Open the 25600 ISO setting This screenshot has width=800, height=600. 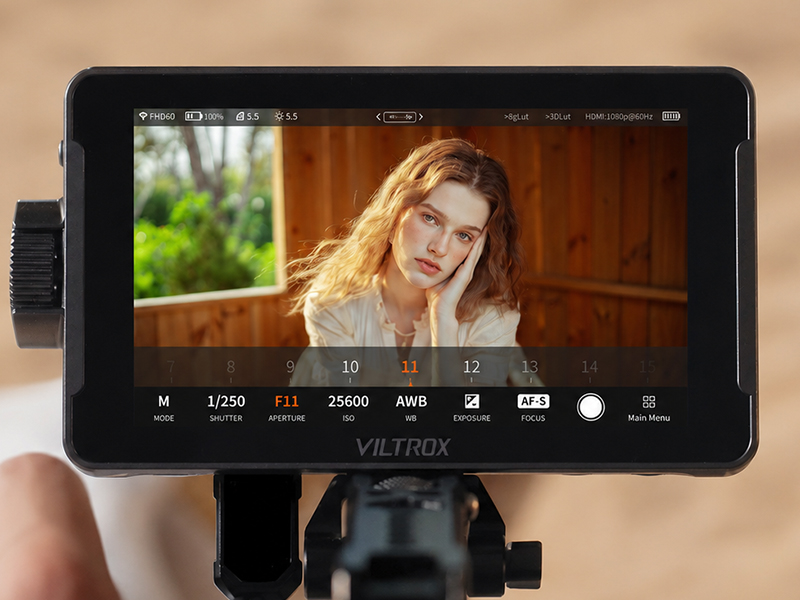pyautogui.click(x=348, y=408)
